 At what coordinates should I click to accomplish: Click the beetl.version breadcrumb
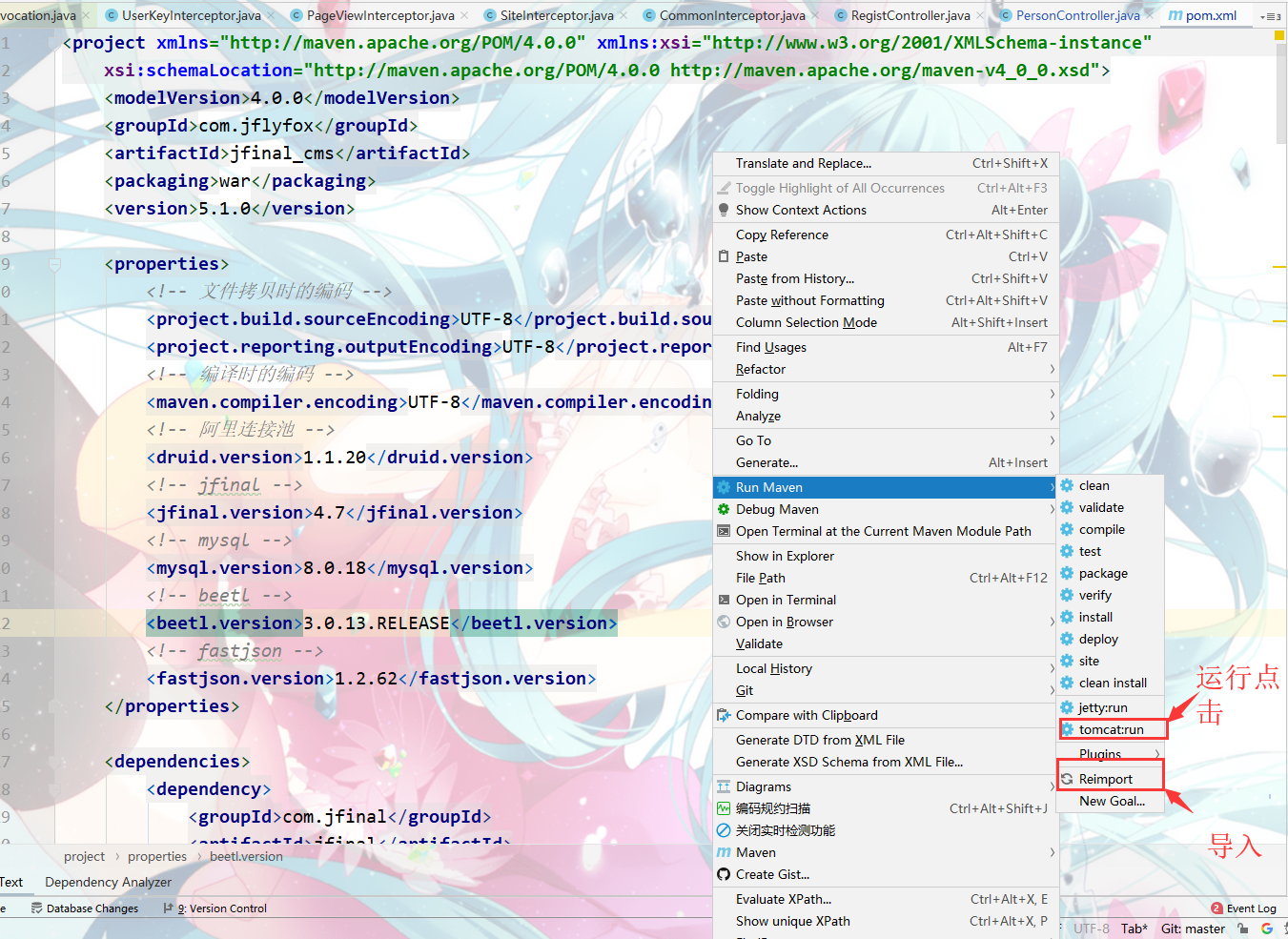(x=246, y=856)
